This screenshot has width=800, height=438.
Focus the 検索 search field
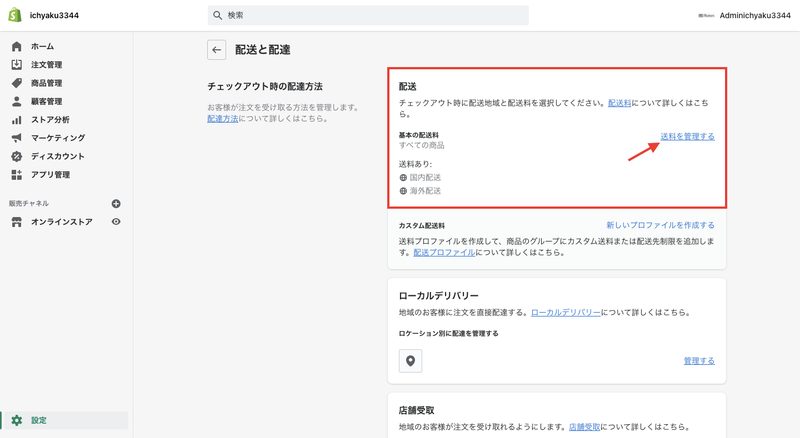pyautogui.click(x=368, y=15)
